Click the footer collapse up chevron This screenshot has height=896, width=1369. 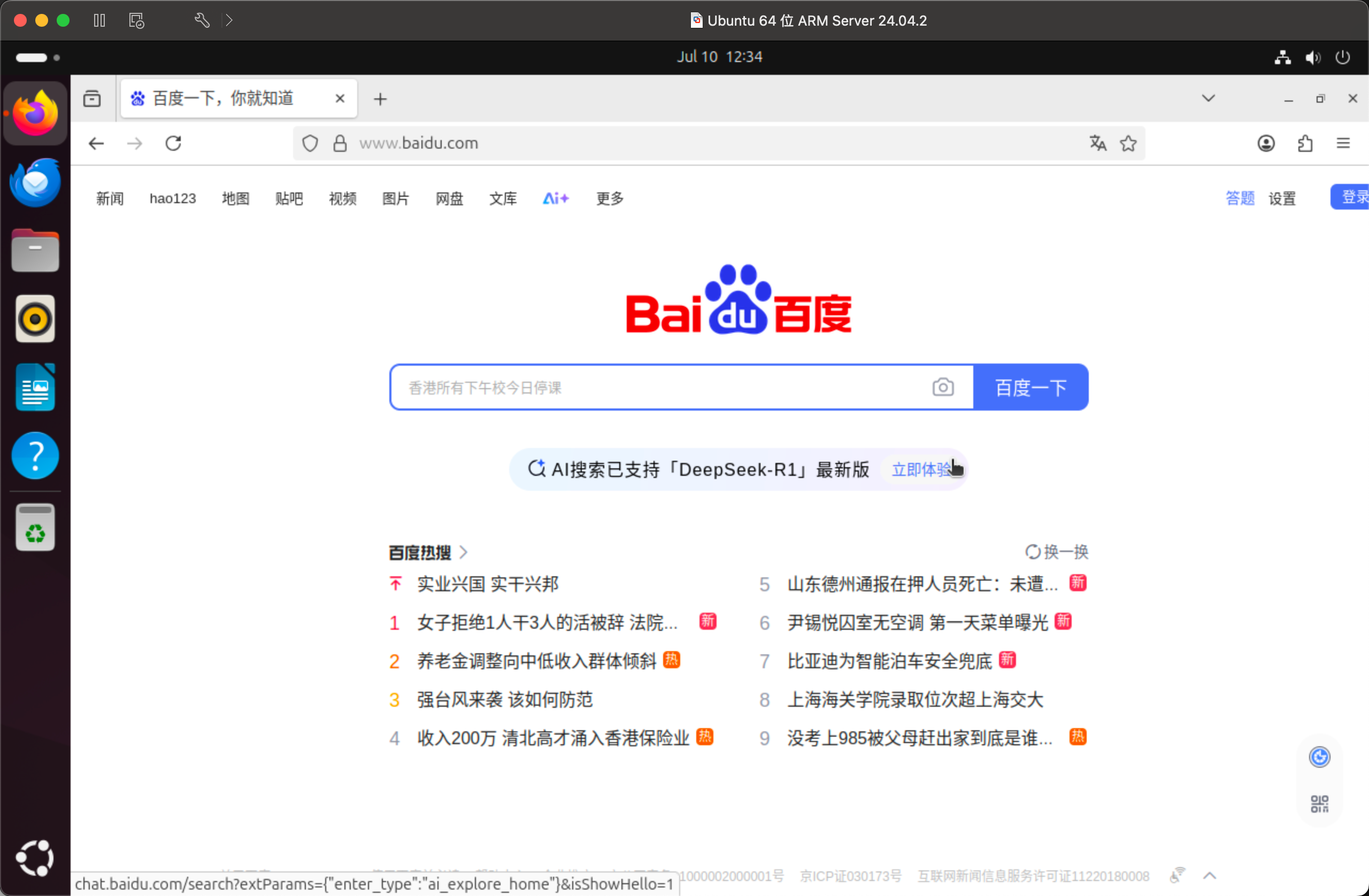tap(1210, 875)
